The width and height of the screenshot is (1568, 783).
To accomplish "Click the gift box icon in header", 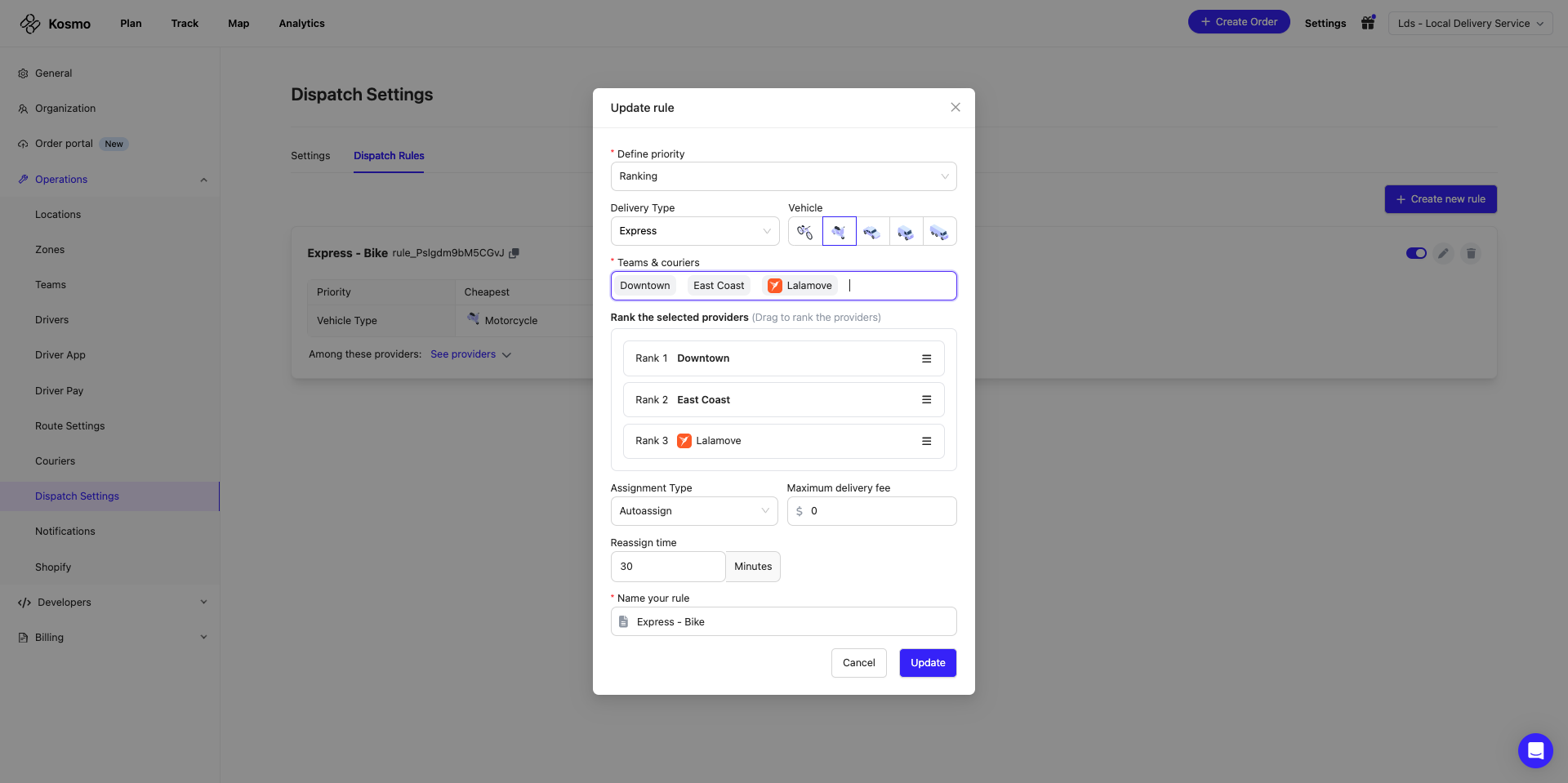I will 1368,23.
